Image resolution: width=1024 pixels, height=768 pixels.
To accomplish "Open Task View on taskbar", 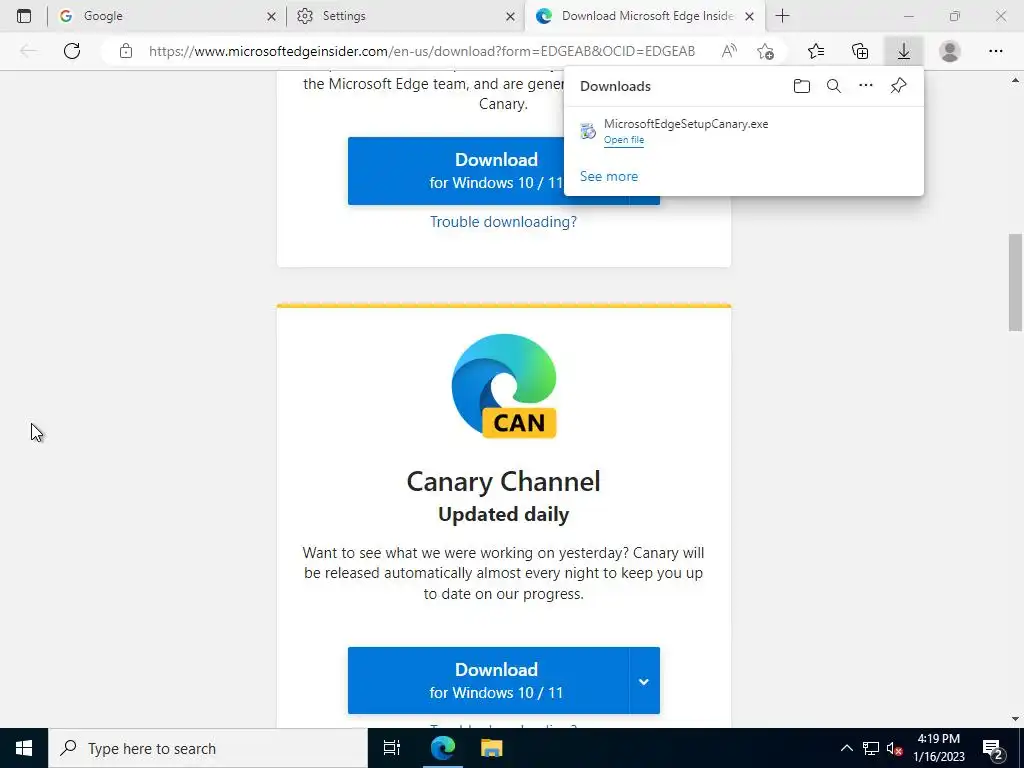I will point(392,748).
